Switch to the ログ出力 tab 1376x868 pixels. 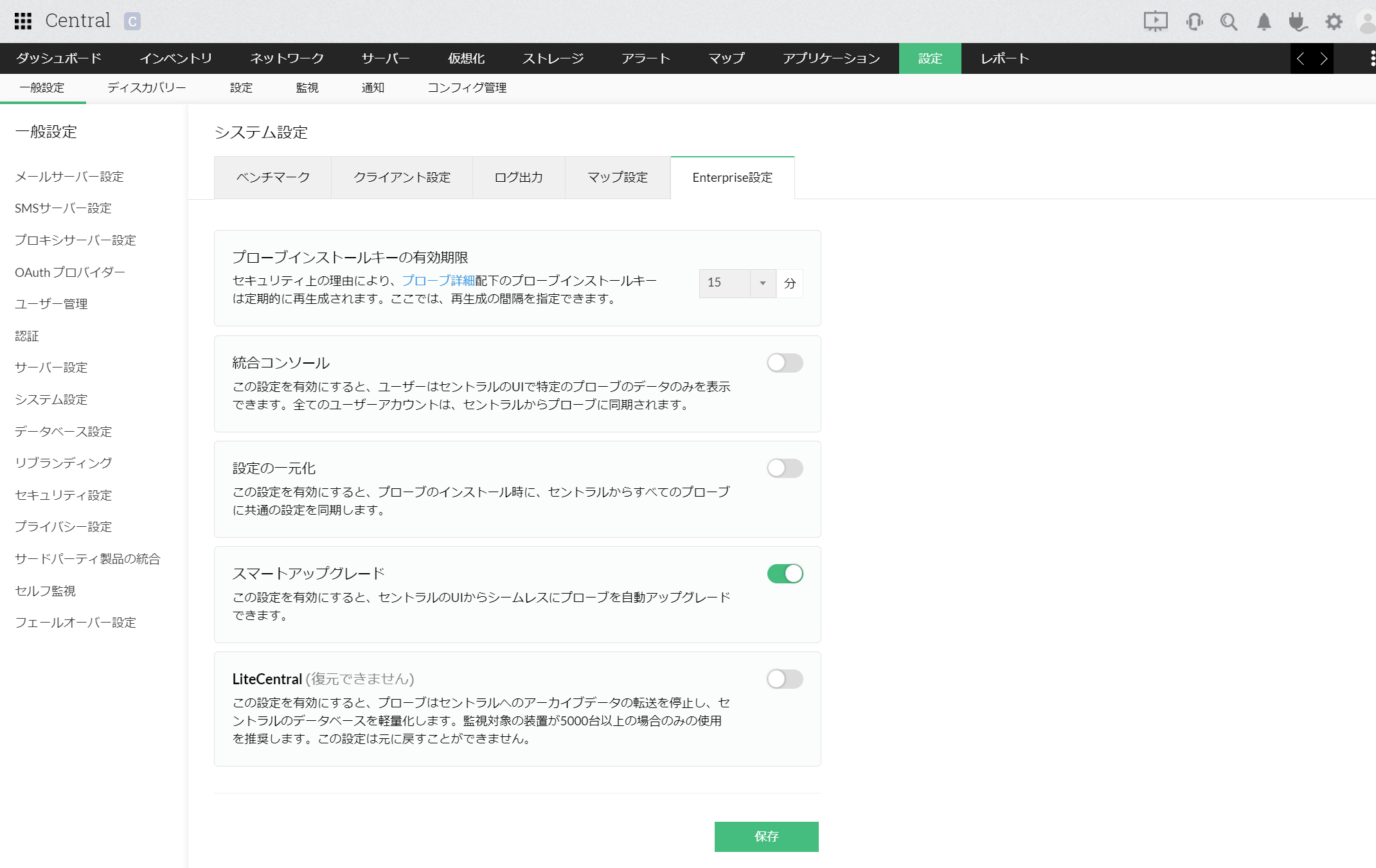519,178
